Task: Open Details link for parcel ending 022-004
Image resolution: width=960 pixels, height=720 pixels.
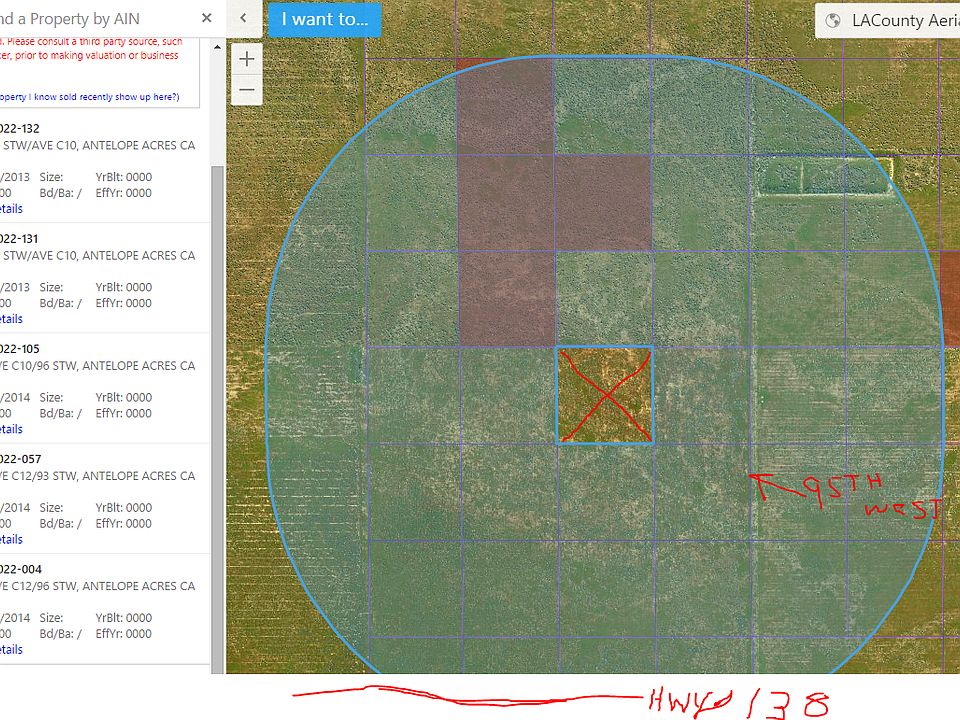Action: point(10,649)
